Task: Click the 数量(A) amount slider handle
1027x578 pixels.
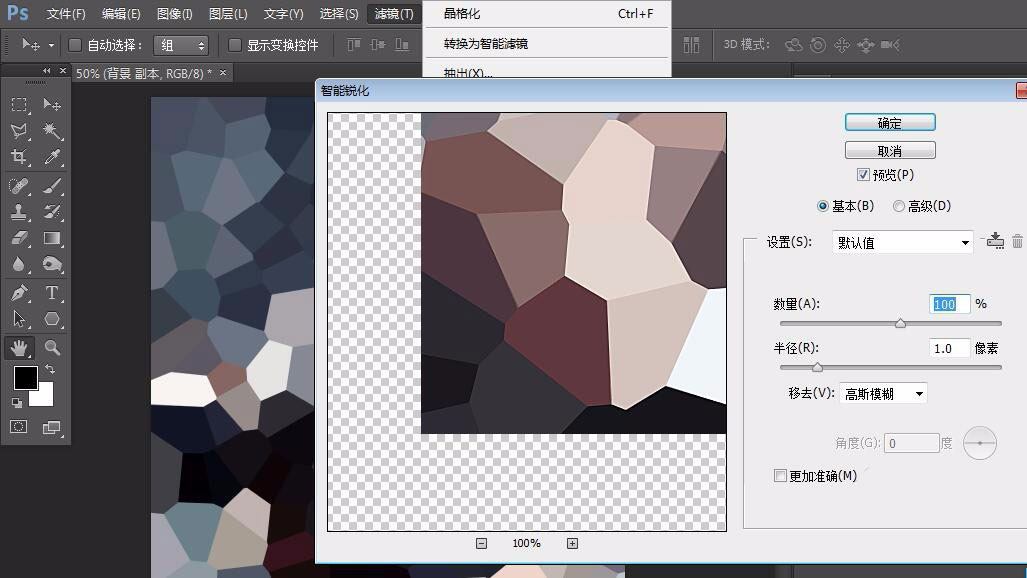Action: click(x=900, y=323)
